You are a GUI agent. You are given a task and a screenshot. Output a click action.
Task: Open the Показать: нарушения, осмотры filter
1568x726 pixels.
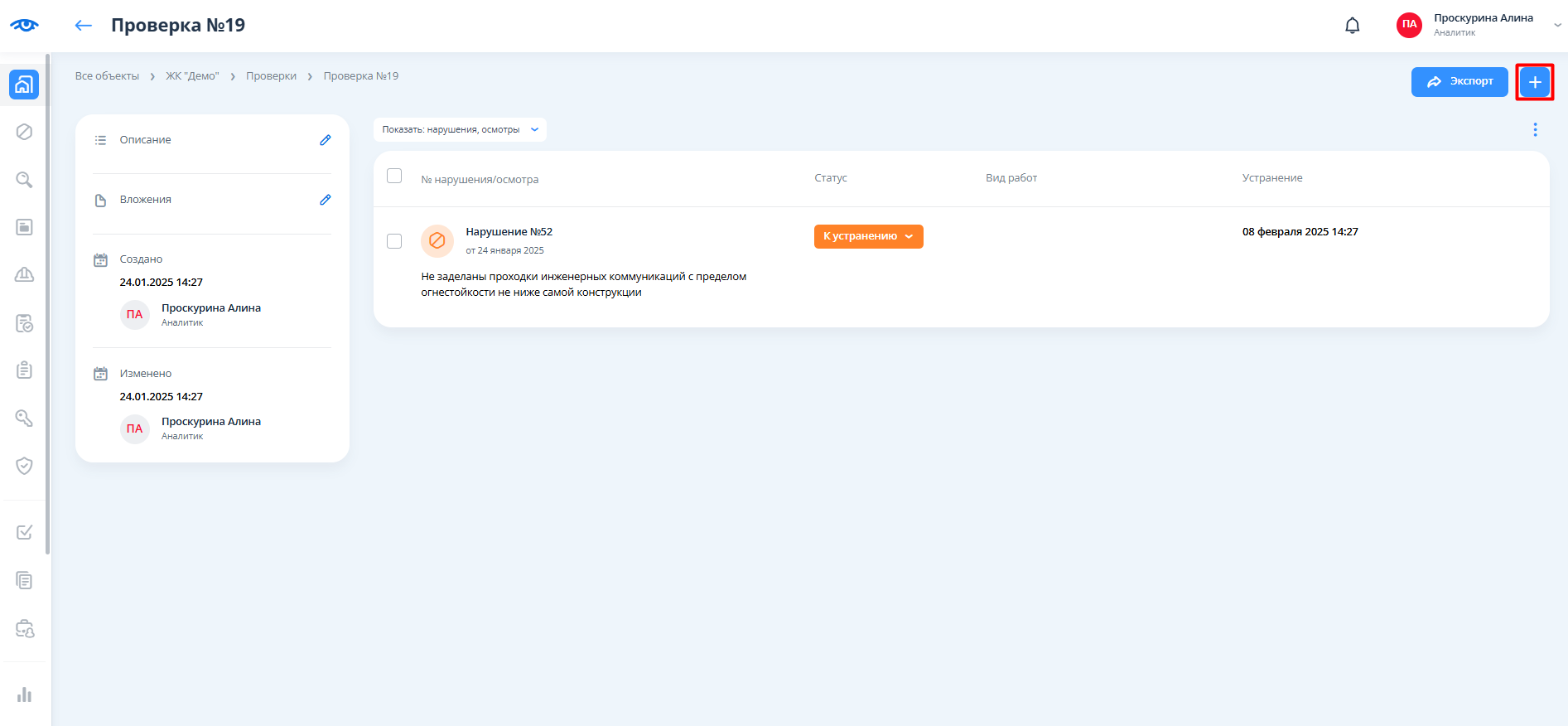460,129
